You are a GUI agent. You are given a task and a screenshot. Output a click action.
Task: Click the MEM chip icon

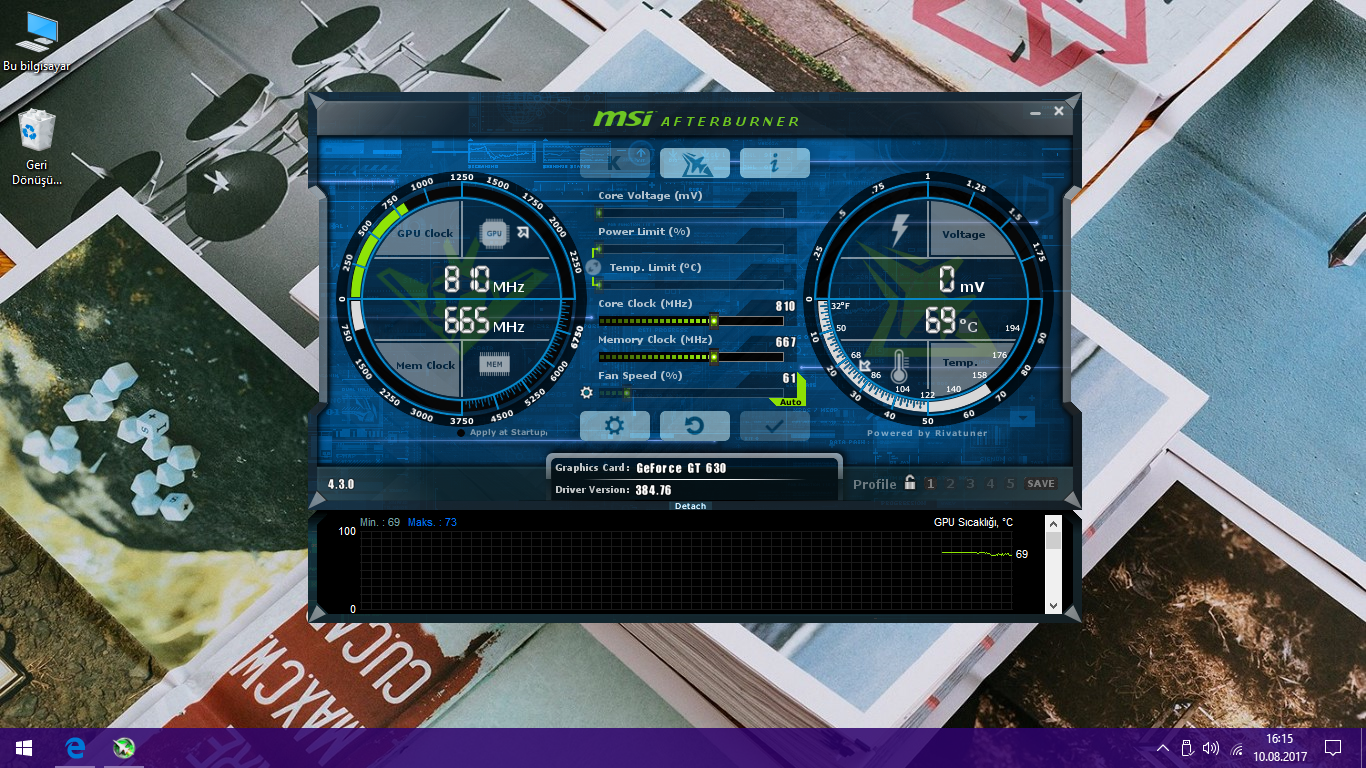494,365
